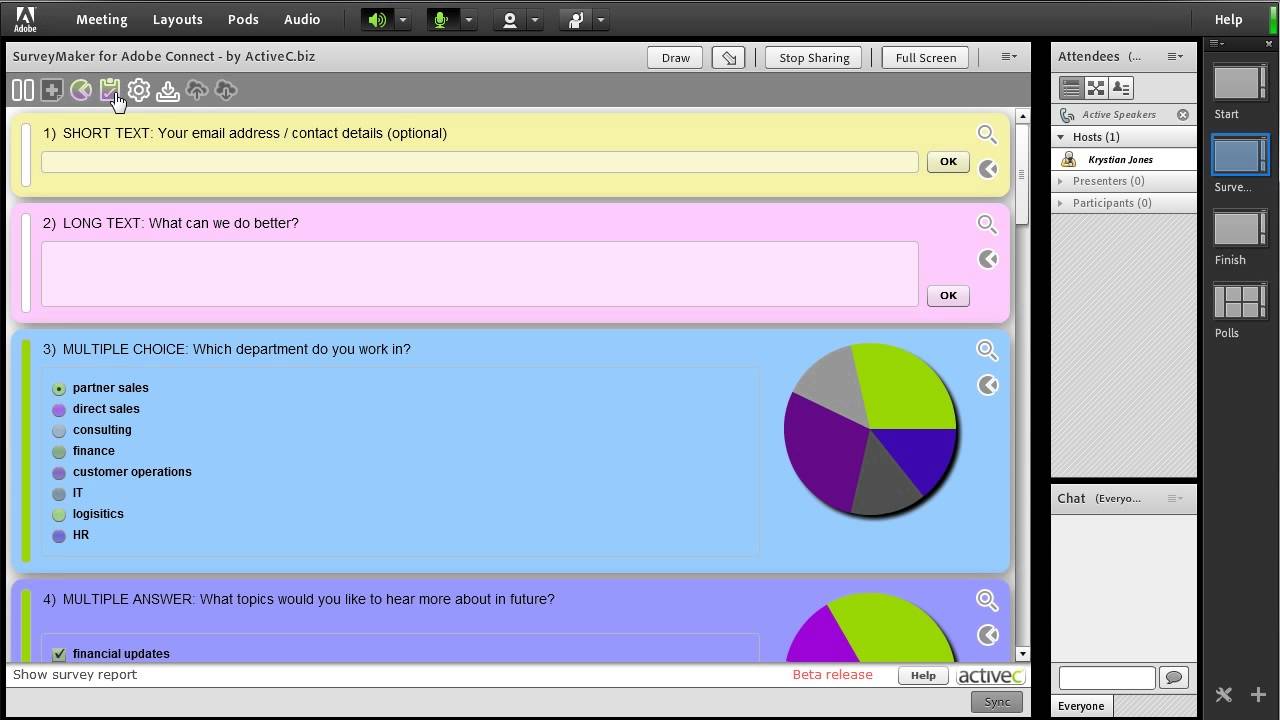Click the download survey icon
1280x720 pixels.
(168, 91)
